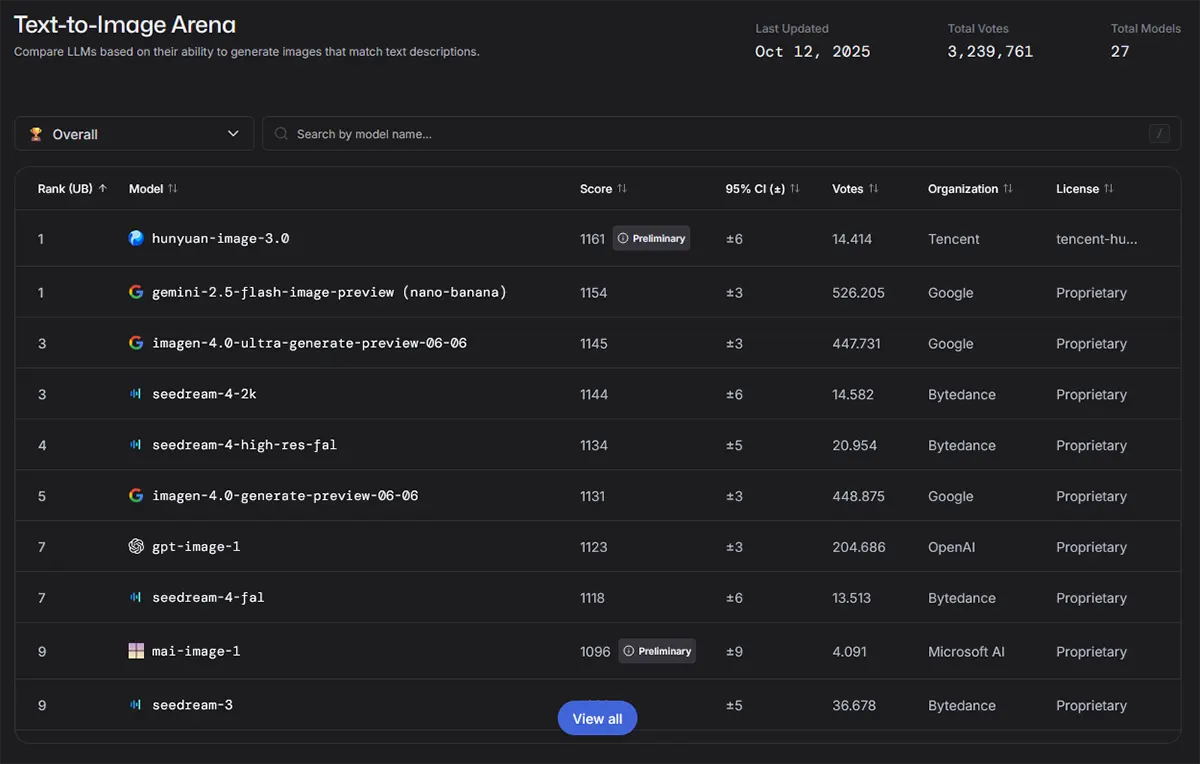Sort by the Votes column header
The height and width of the screenshot is (764, 1200).
(855, 188)
